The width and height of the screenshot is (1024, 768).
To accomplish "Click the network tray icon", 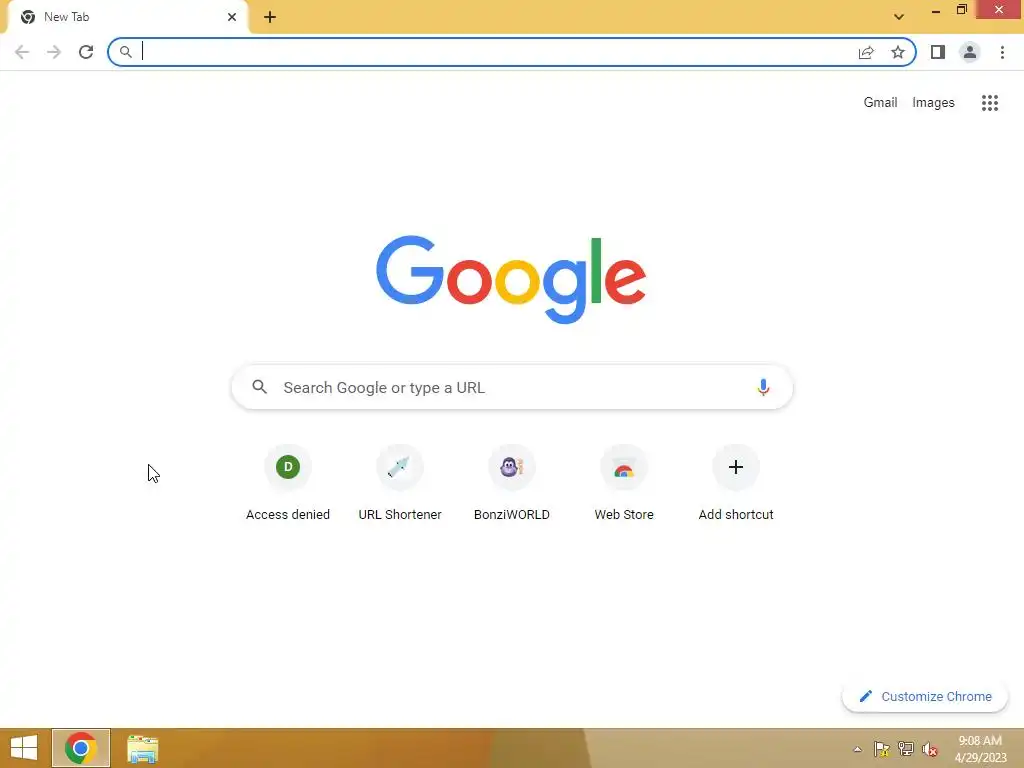I will [906, 749].
